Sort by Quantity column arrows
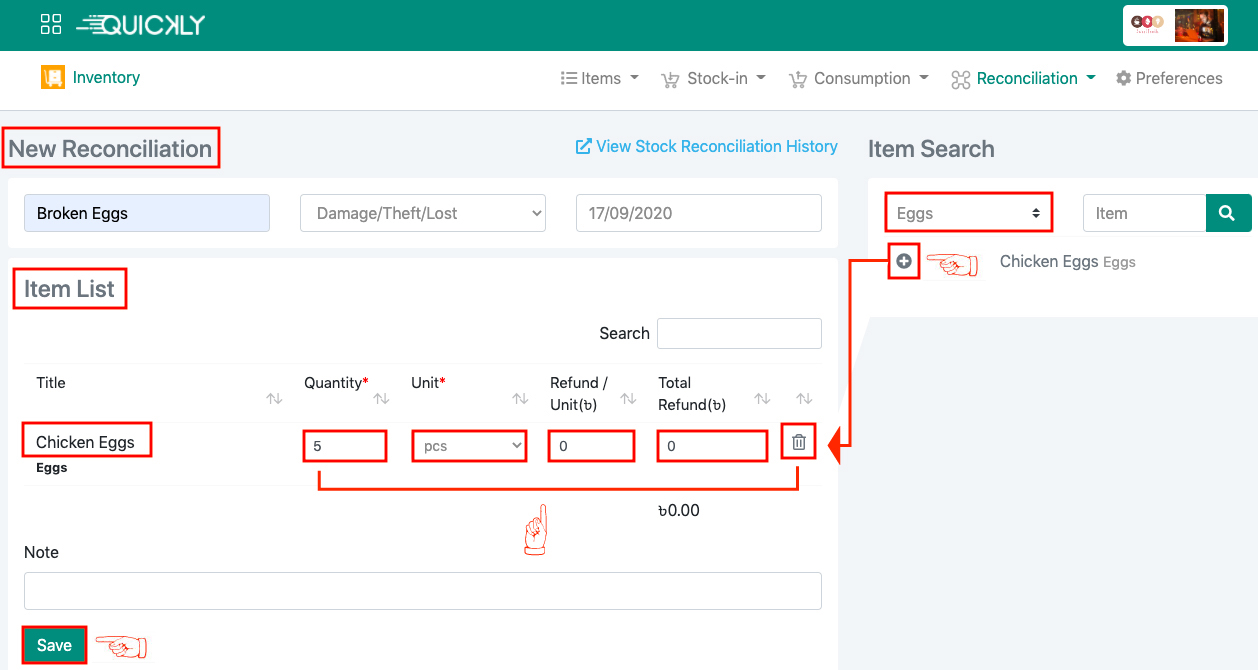The height and width of the screenshot is (670, 1258). coord(381,399)
